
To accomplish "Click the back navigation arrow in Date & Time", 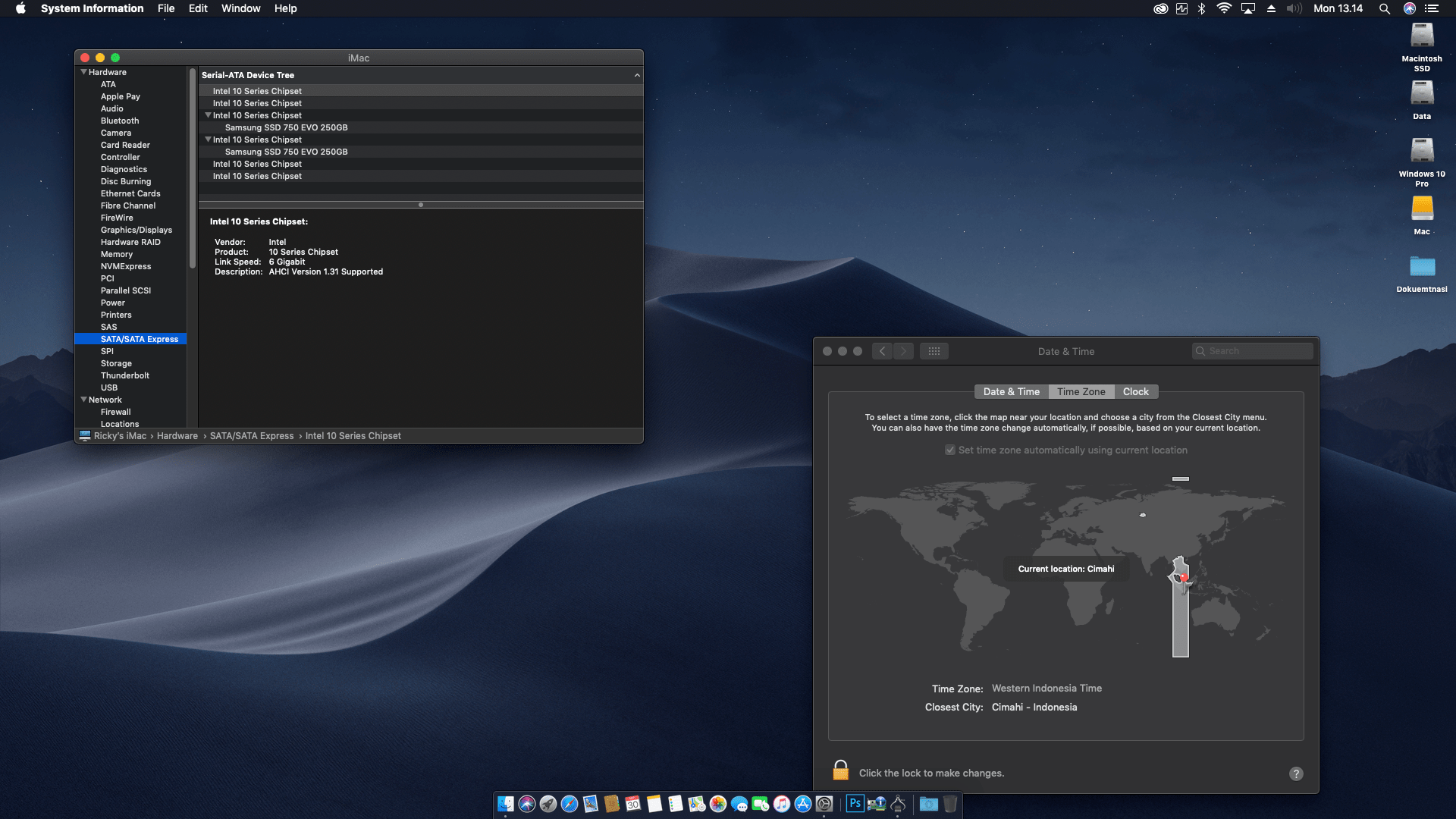I will coord(882,350).
